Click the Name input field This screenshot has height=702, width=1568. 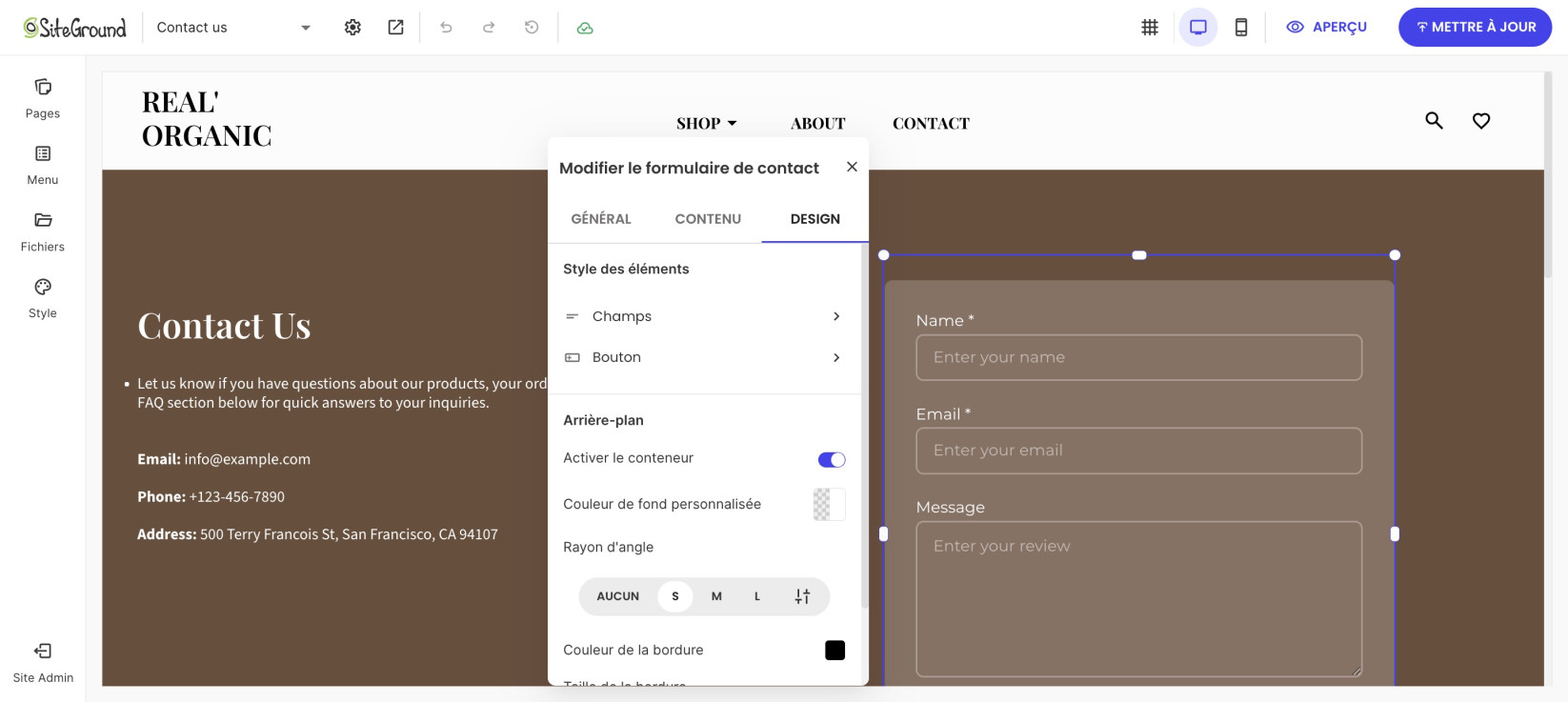tap(1138, 357)
